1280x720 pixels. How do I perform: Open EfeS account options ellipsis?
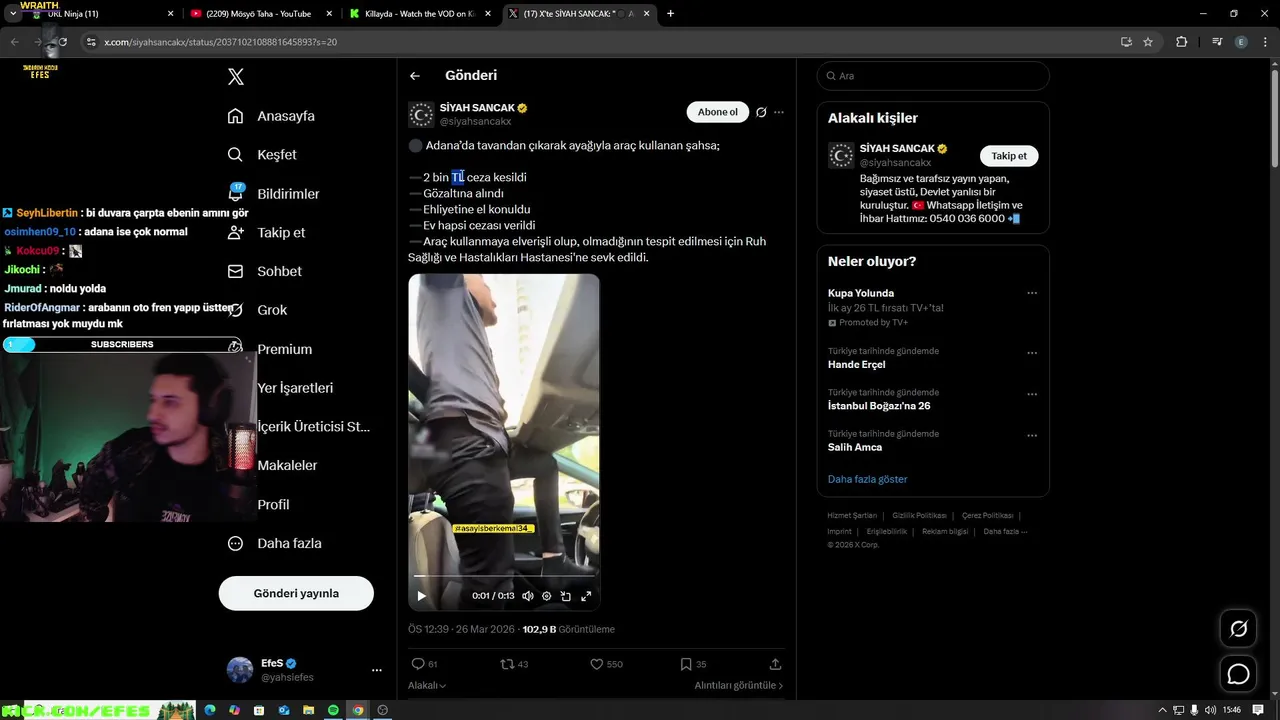(x=377, y=670)
